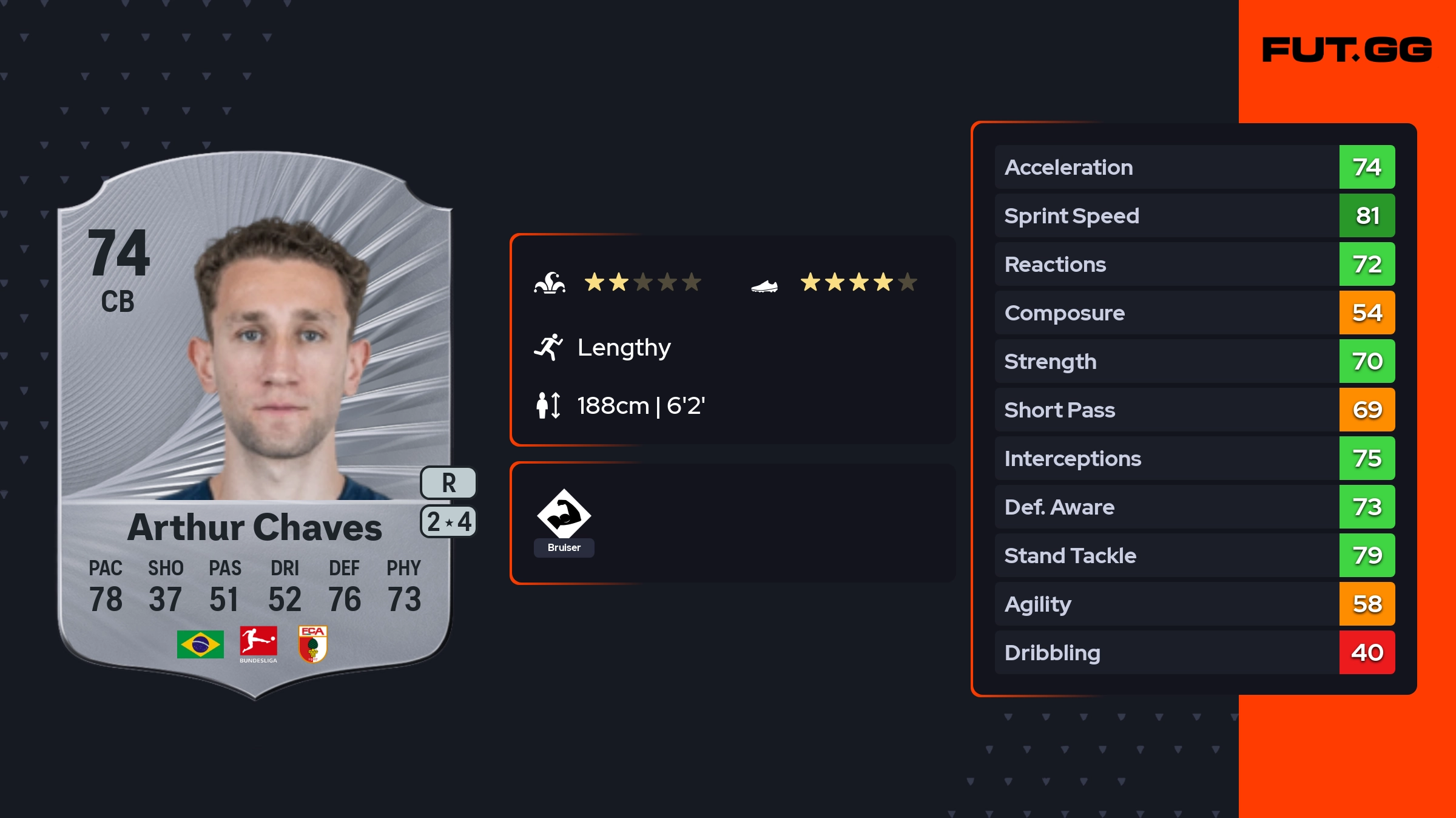Click the 2★4 skill/weak foot badge

(x=448, y=522)
